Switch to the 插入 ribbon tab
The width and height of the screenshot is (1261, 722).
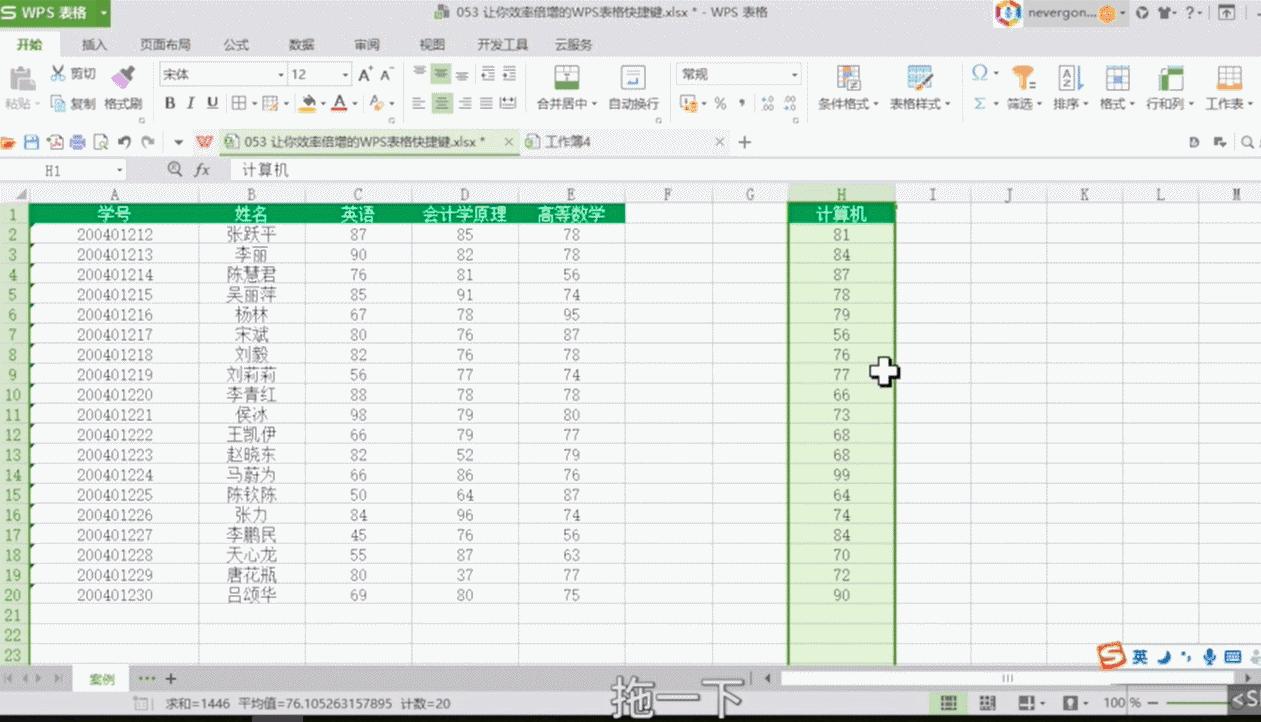coord(93,44)
